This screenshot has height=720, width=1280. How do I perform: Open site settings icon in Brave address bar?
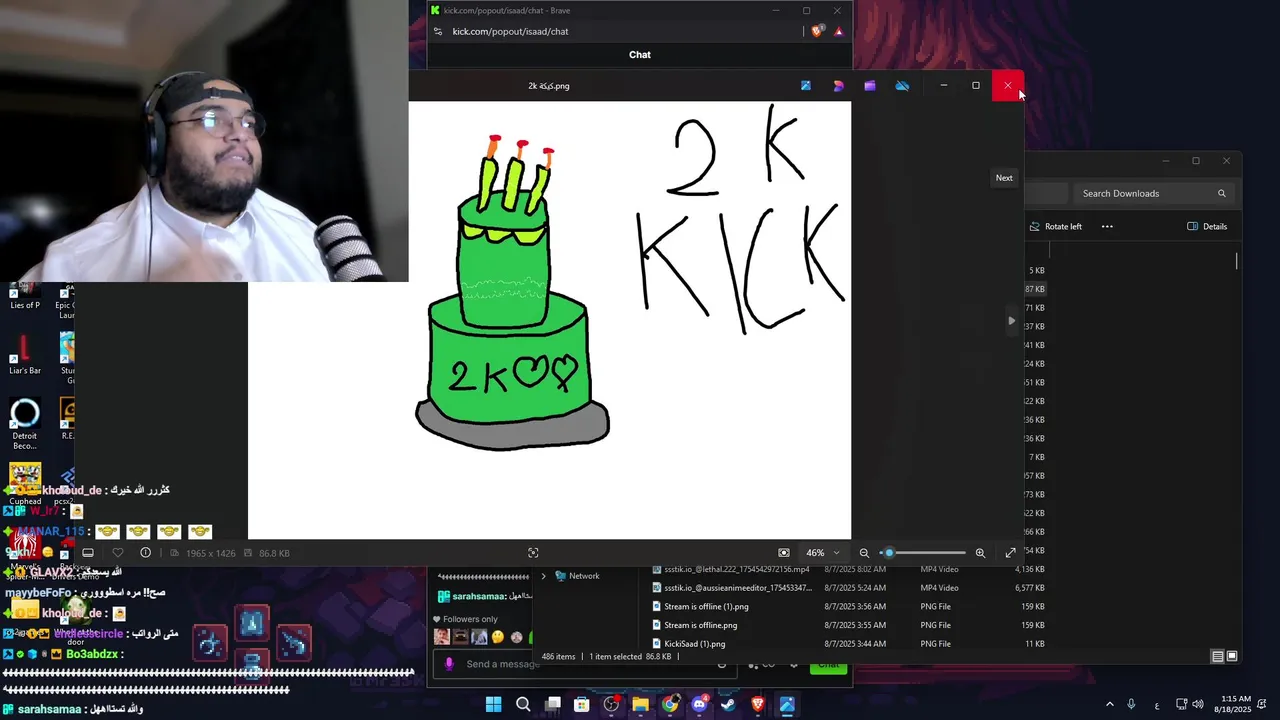[x=438, y=31]
